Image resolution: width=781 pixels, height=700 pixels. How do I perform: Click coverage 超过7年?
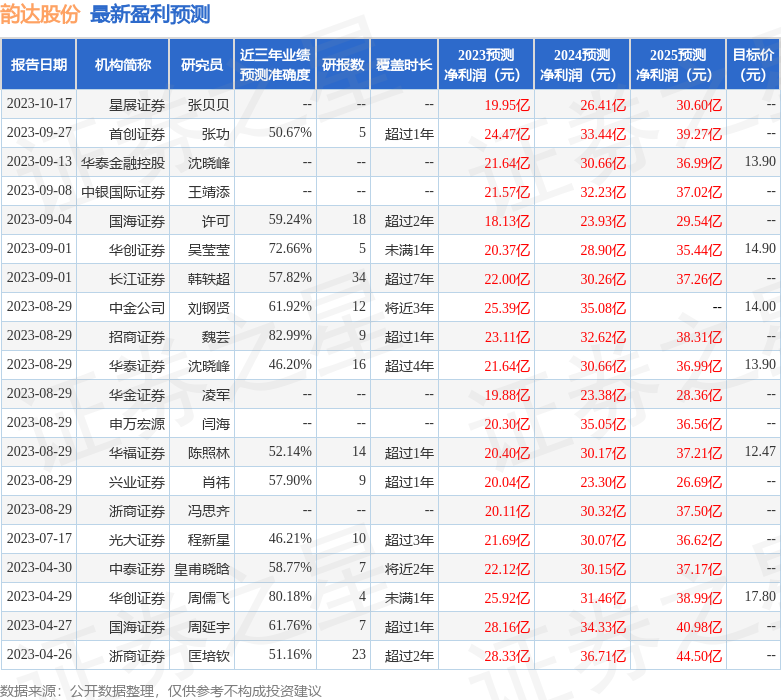pyautogui.click(x=409, y=279)
